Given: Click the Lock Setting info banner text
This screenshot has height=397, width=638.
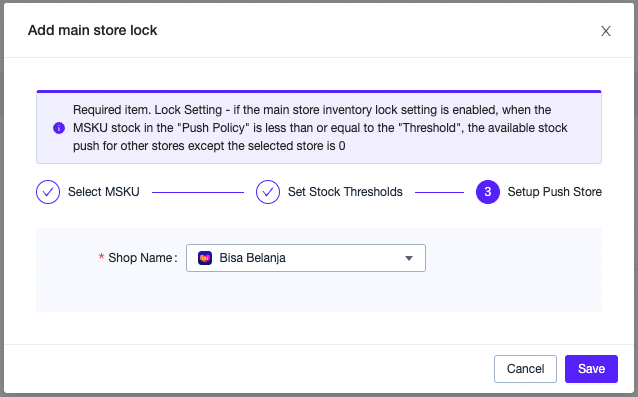Looking at the screenshot, I should click(320, 128).
